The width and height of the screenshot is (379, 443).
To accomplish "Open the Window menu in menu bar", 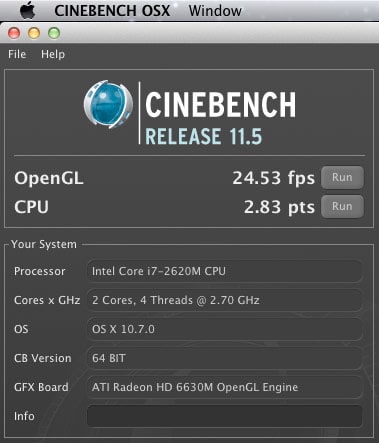I will point(215,11).
